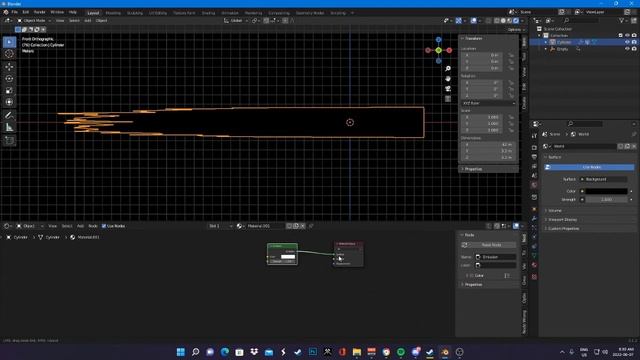Open the Render menu

pyautogui.click(x=40, y=12)
